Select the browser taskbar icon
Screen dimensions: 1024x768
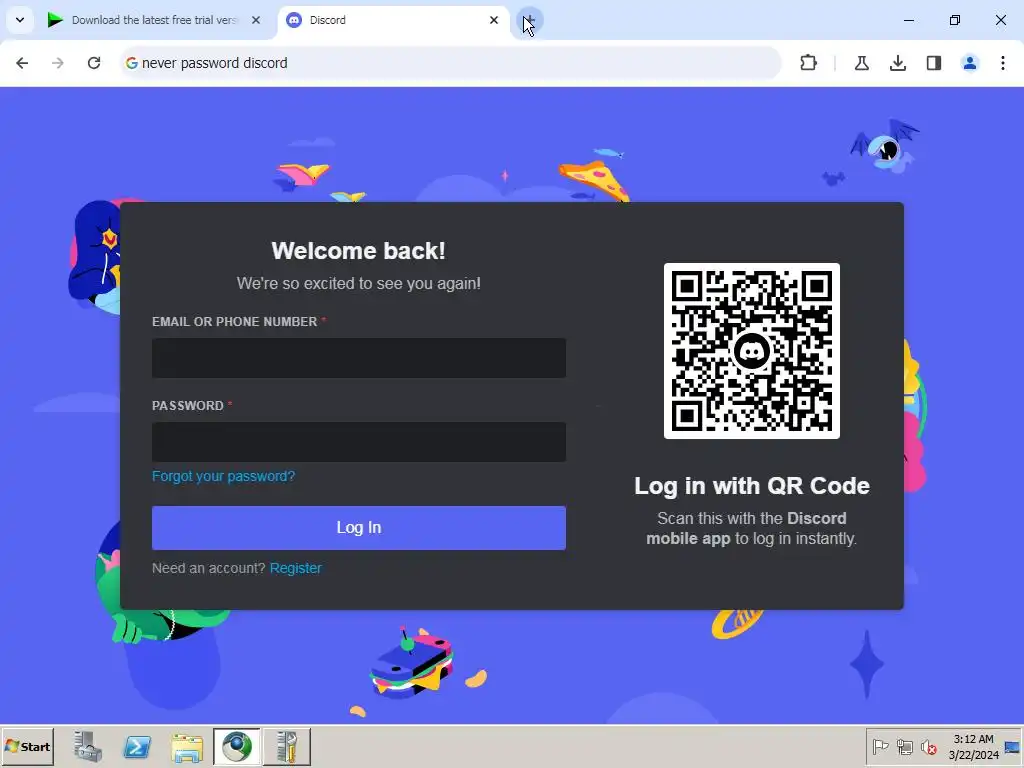[x=236, y=746]
